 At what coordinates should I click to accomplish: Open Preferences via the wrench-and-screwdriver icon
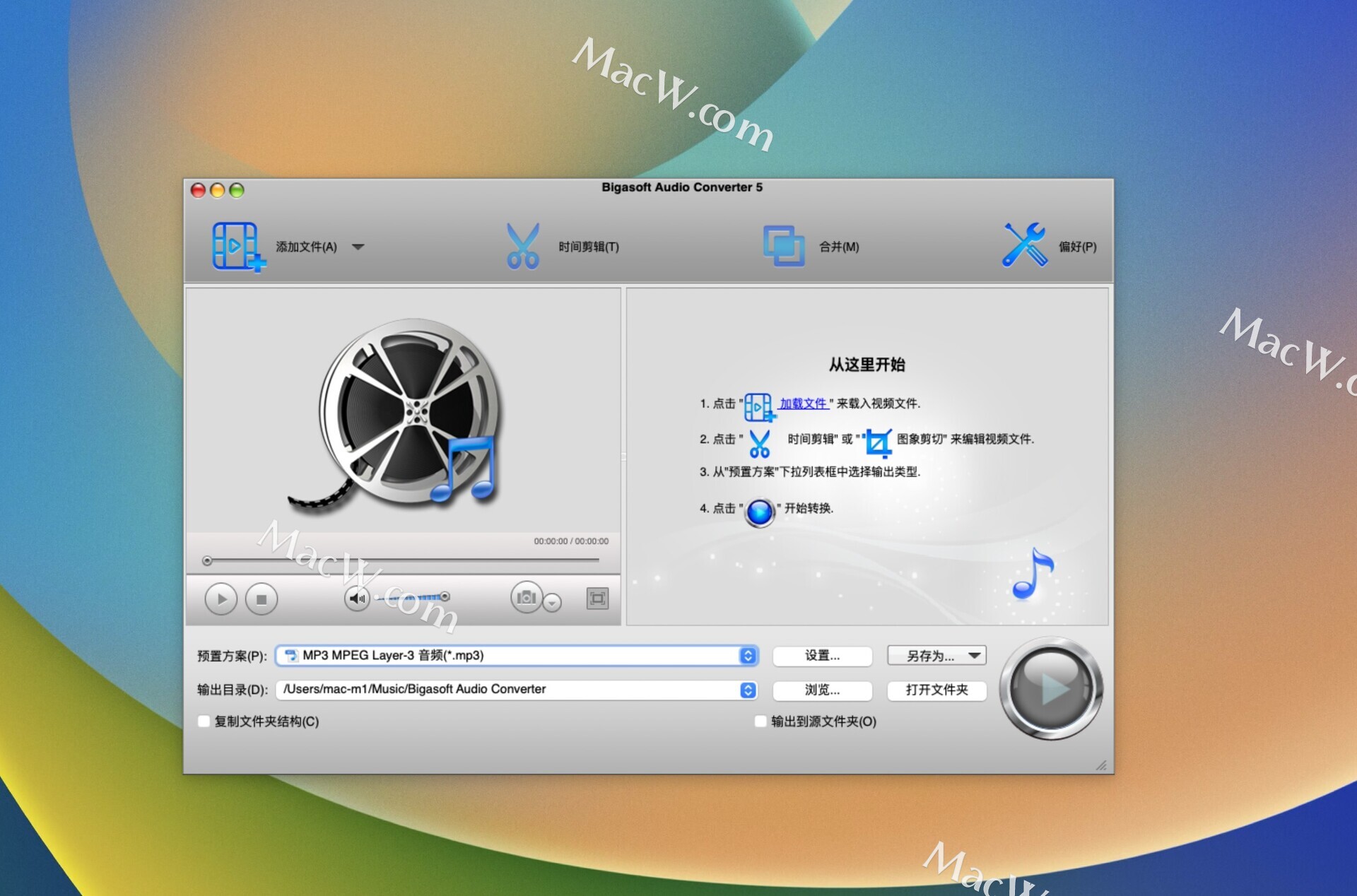point(1025,244)
